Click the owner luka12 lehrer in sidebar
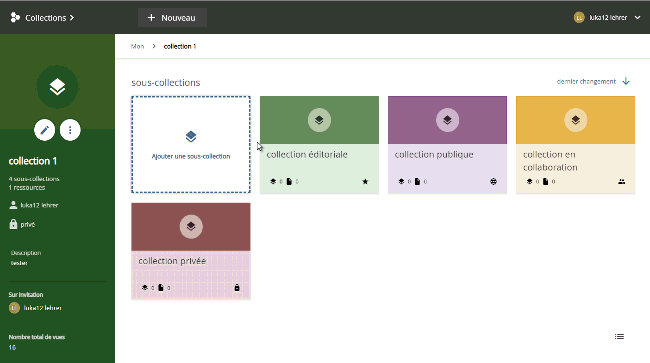Screen dimensions: 650x363 (39, 205)
